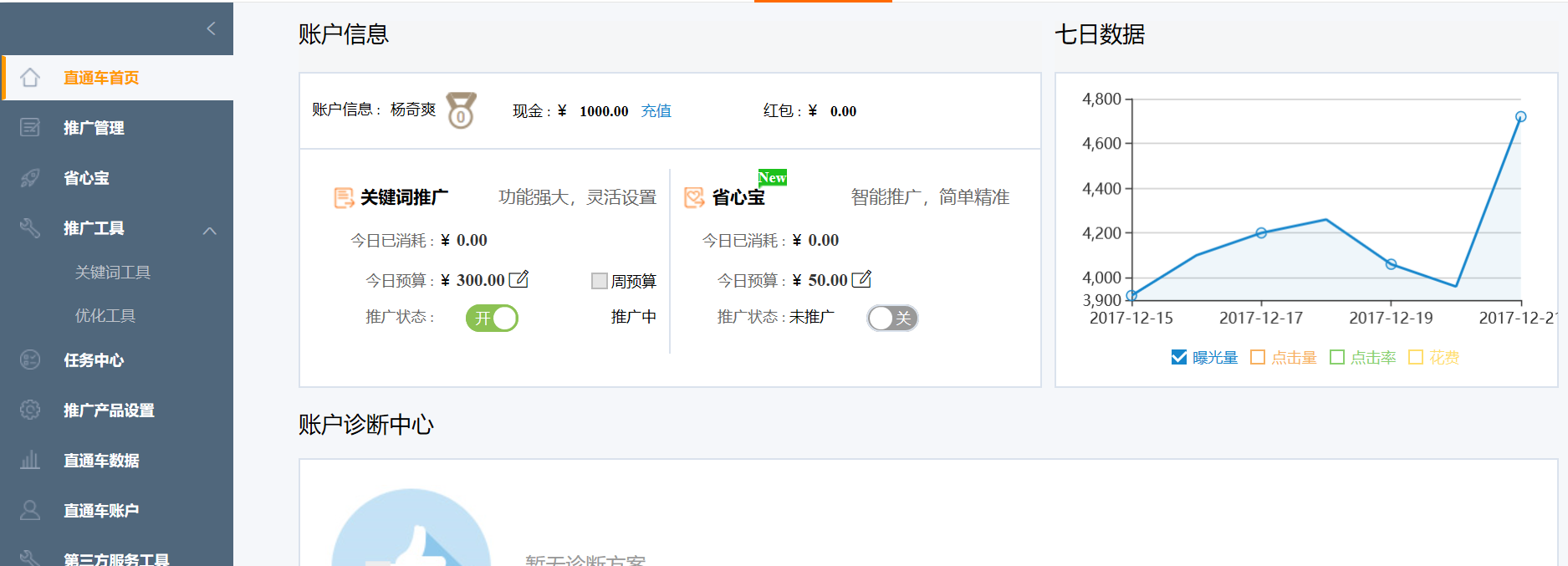This screenshot has width=1568, height=566.
Task: Click the 推广管理 sidebar icon
Action: point(30,127)
